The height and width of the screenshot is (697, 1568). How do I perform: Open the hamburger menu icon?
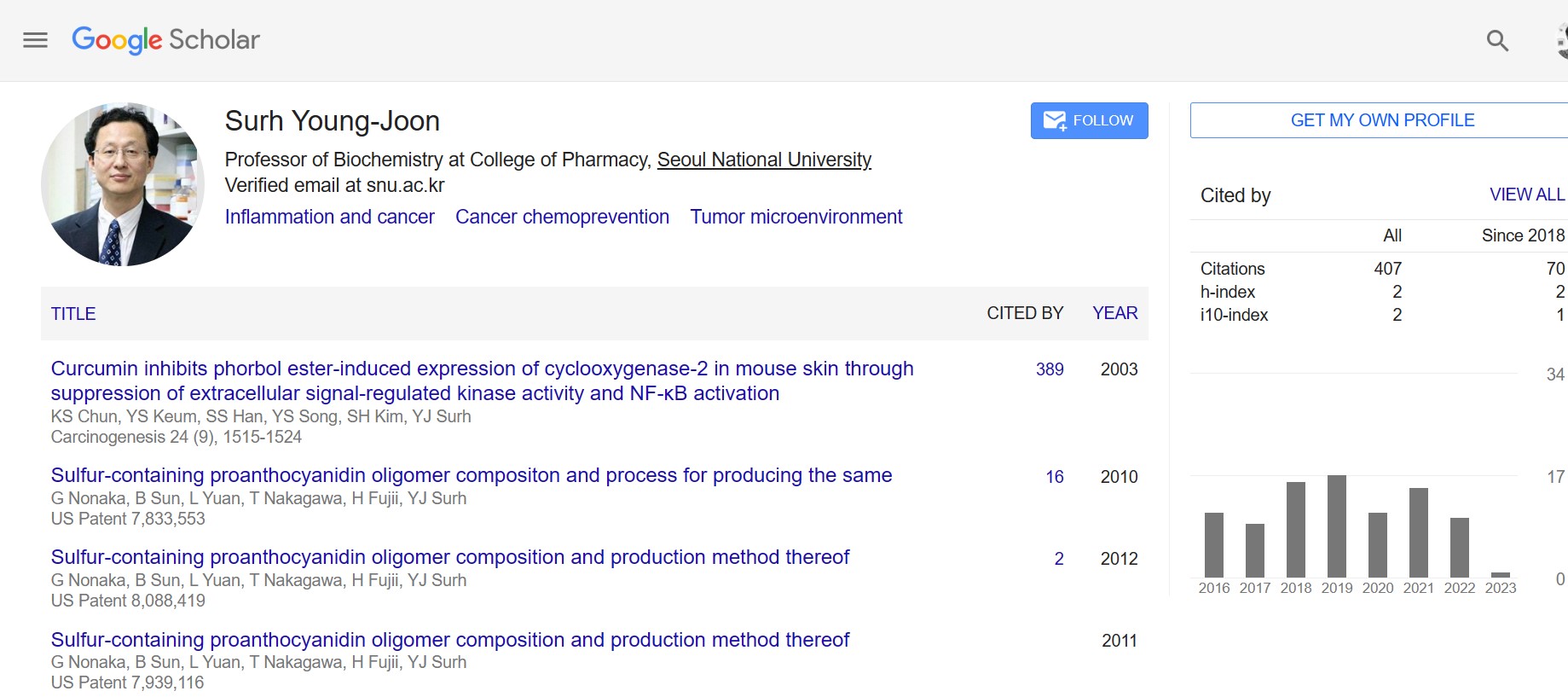click(35, 40)
